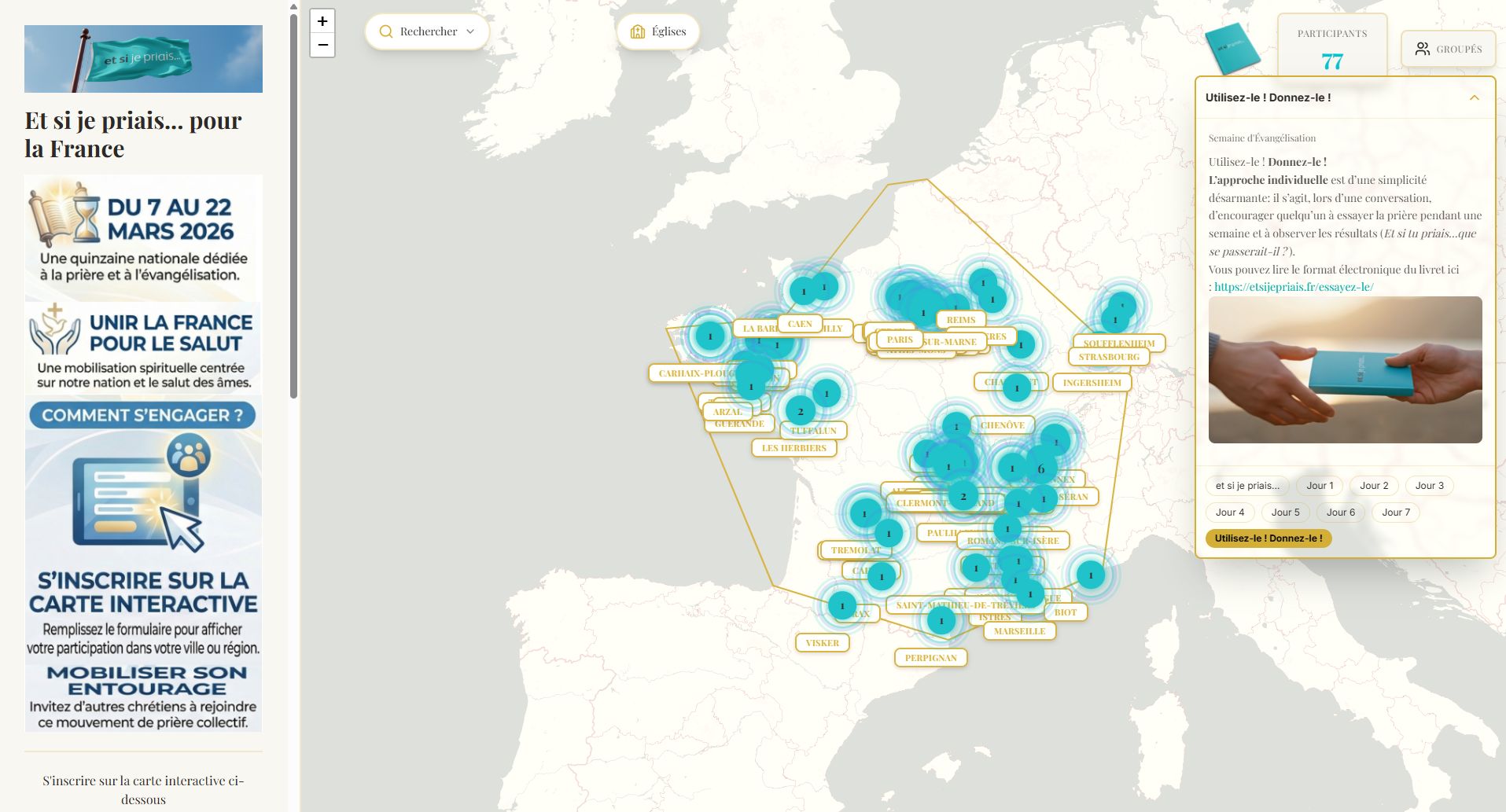Collapse the Utilisez-le ! Donnez-le ! panel
Screen dimensions: 1506x812
click(x=1474, y=97)
